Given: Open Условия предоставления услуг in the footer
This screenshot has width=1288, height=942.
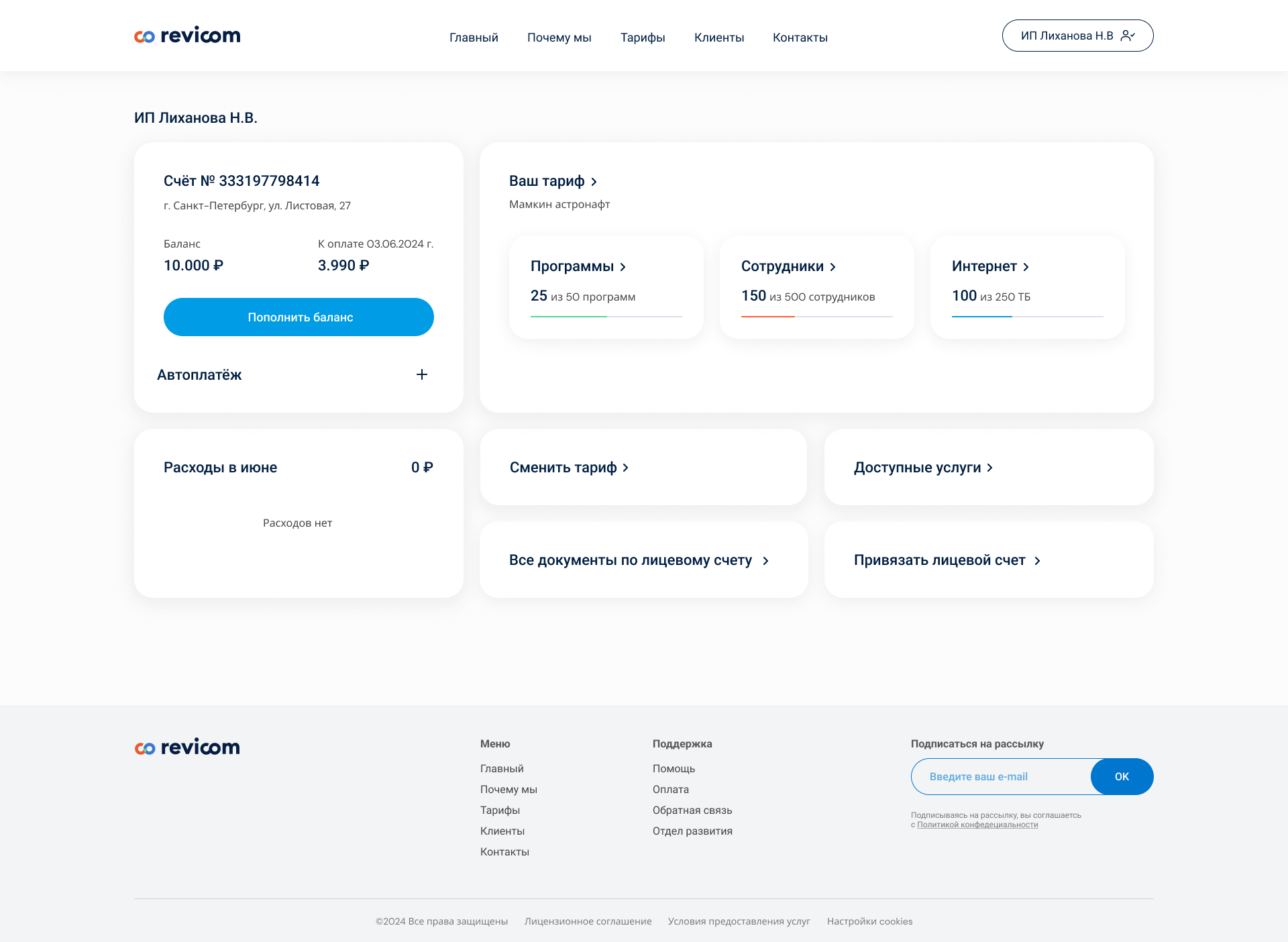Looking at the screenshot, I should pos(739,921).
